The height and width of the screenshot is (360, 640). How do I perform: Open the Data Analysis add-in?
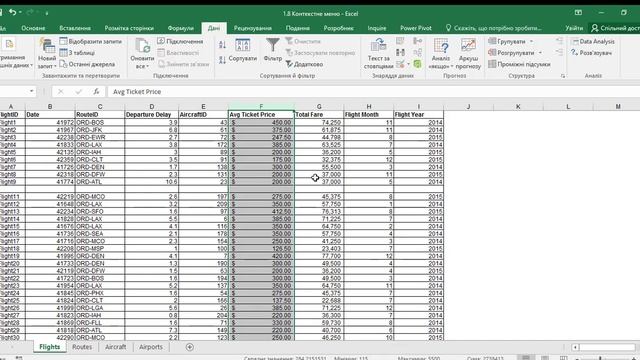[x=593, y=41]
